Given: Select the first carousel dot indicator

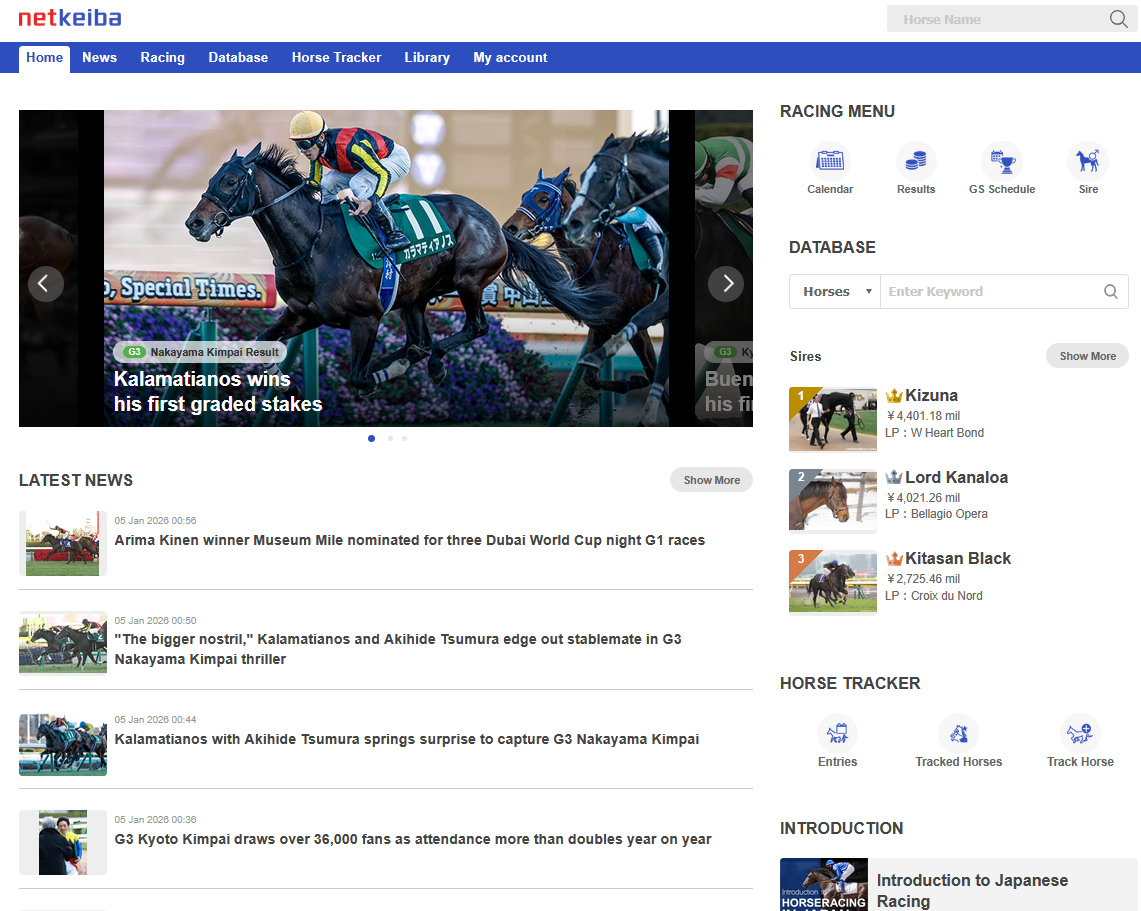Looking at the screenshot, I should coord(372,439).
